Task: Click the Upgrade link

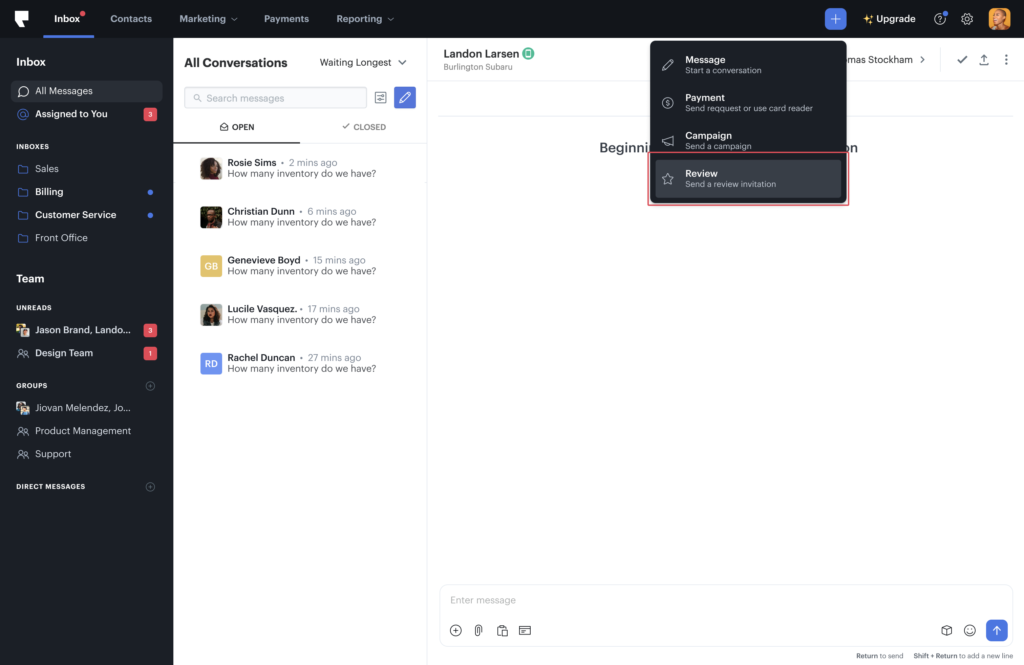Action: (x=889, y=19)
